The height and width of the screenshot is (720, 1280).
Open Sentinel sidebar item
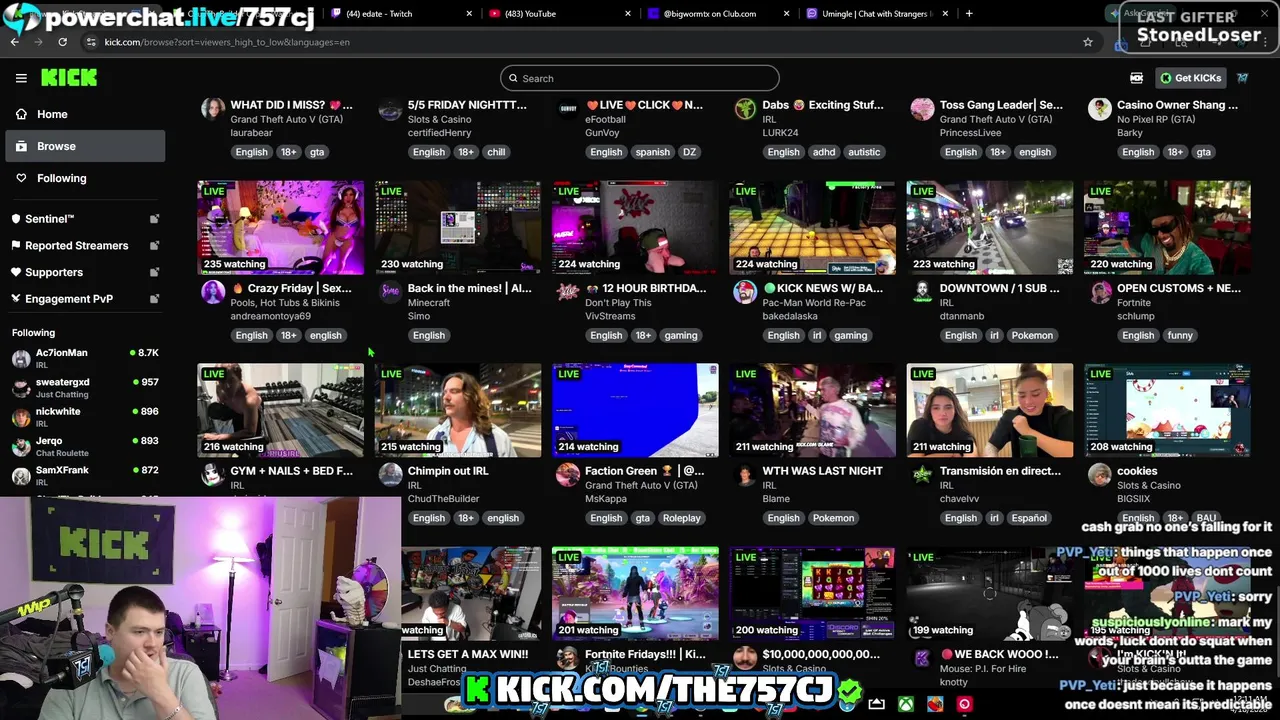pos(85,219)
